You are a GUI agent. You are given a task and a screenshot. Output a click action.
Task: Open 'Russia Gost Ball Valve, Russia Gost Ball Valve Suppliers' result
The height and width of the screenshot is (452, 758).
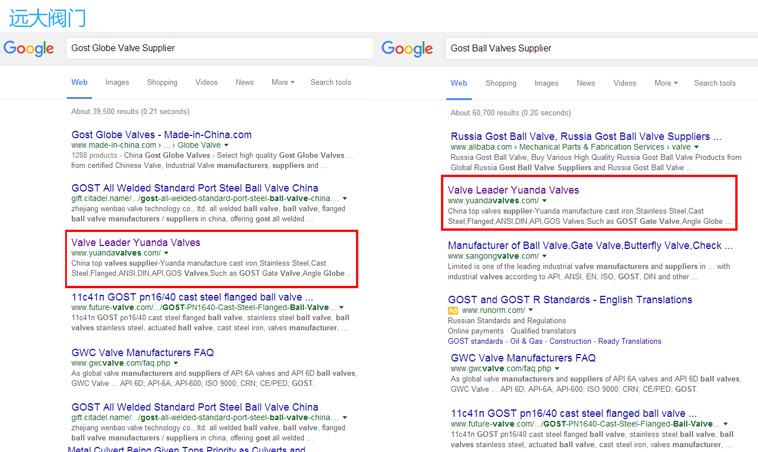[x=586, y=136]
